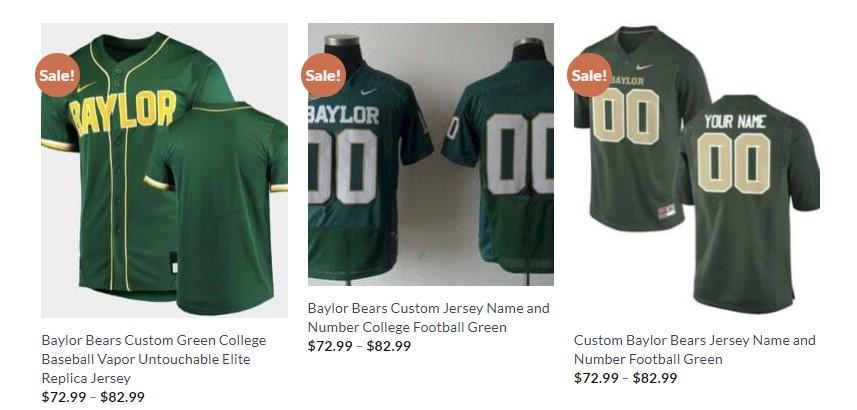Click the white 00 number on the mannequin back jersey

pos(519,154)
